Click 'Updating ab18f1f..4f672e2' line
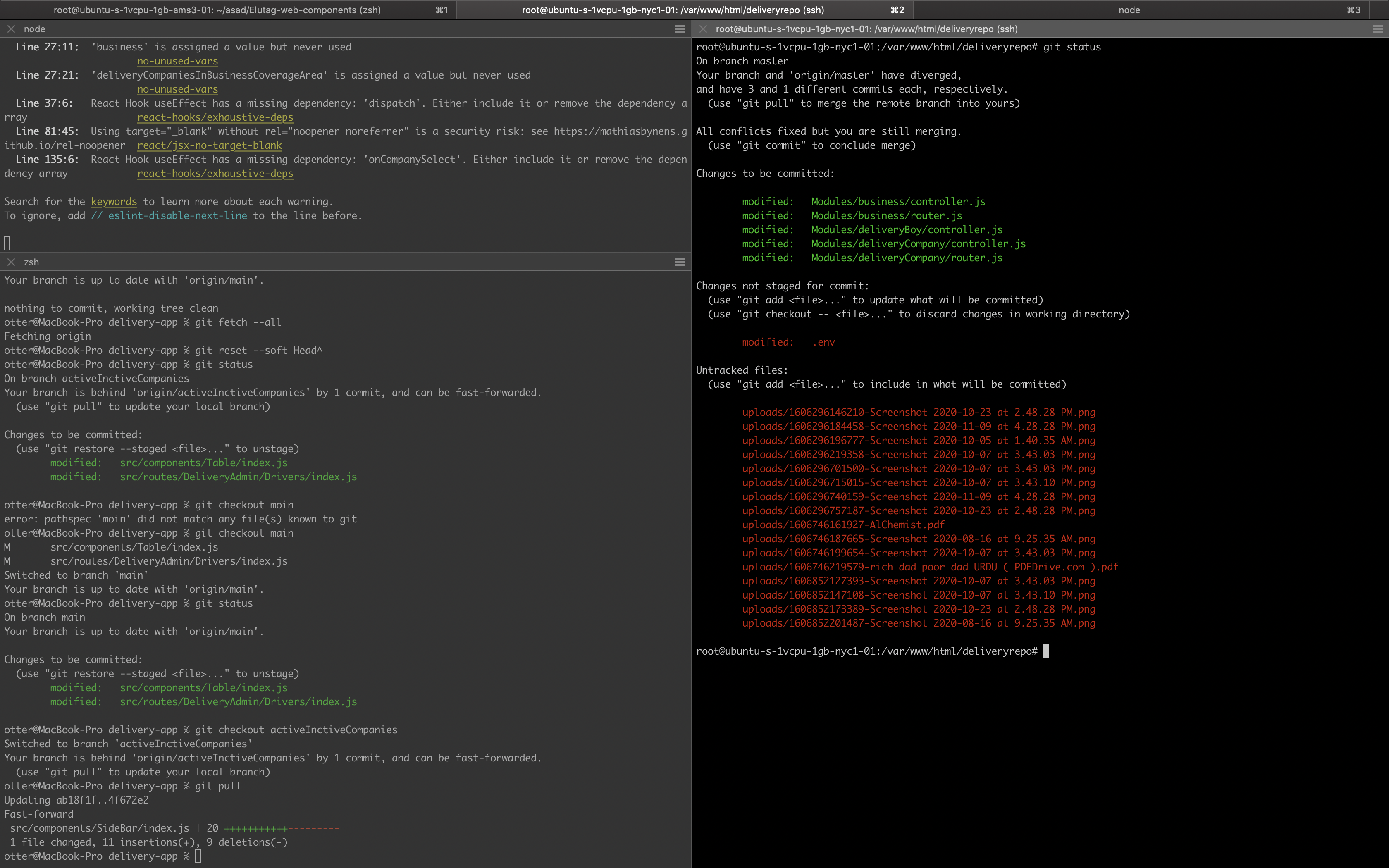This screenshot has width=1389, height=868. 76,800
